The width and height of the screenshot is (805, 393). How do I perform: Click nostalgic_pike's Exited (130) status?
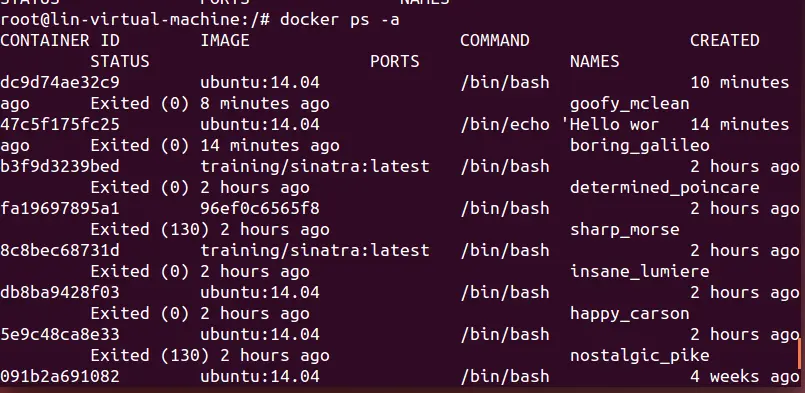tap(210, 355)
